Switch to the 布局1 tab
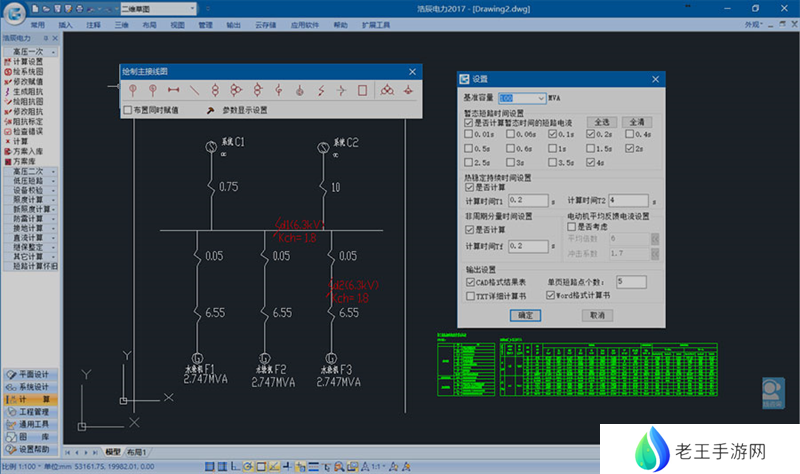The width and height of the screenshot is (800, 474). tap(135, 453)
